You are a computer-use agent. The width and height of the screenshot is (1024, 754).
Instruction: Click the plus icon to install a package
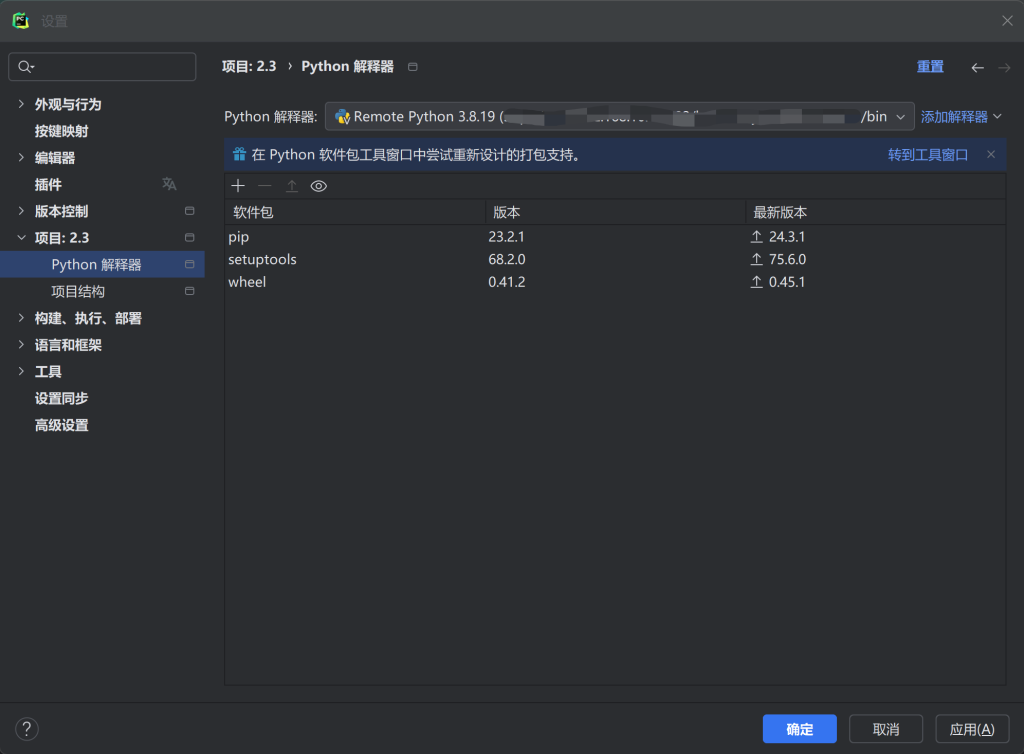(238, 186)
